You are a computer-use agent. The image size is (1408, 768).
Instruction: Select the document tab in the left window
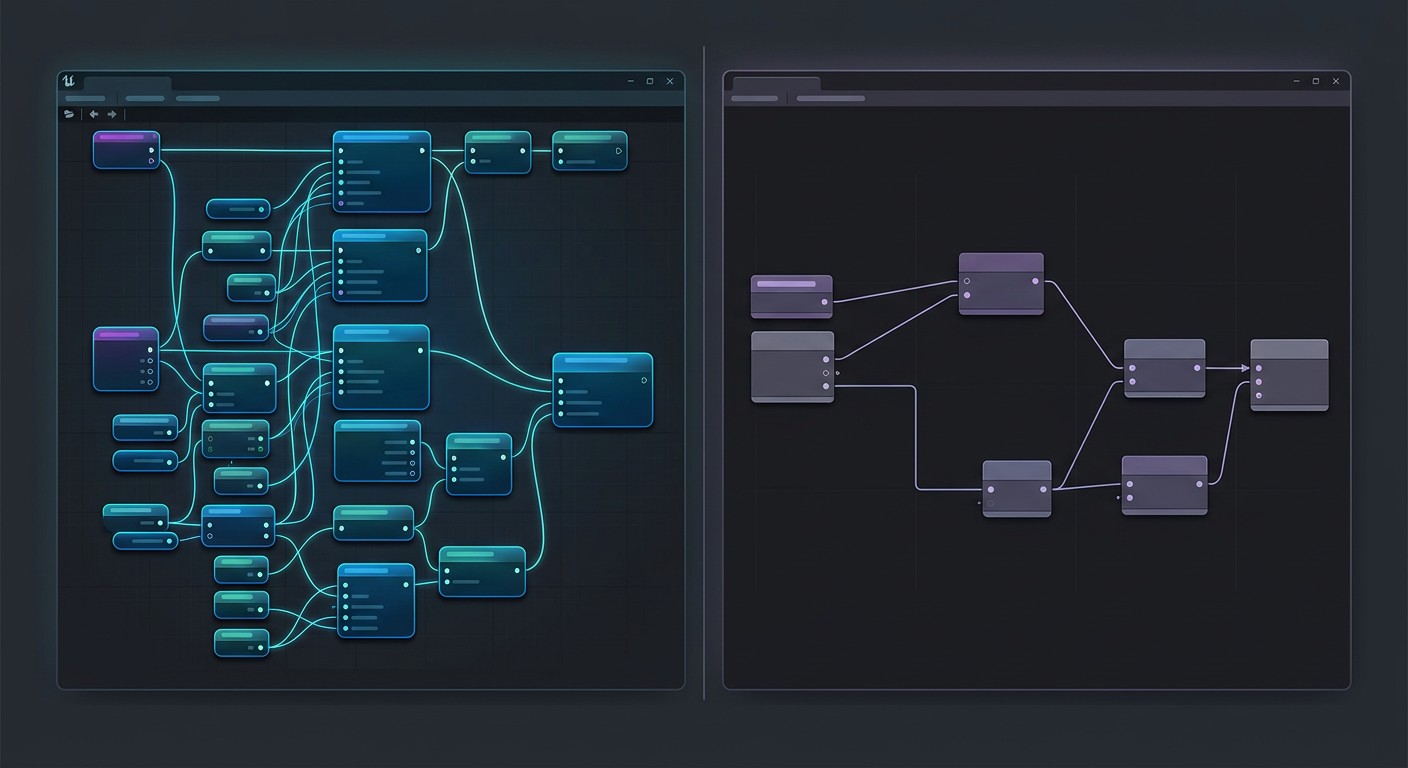[127, 83]
